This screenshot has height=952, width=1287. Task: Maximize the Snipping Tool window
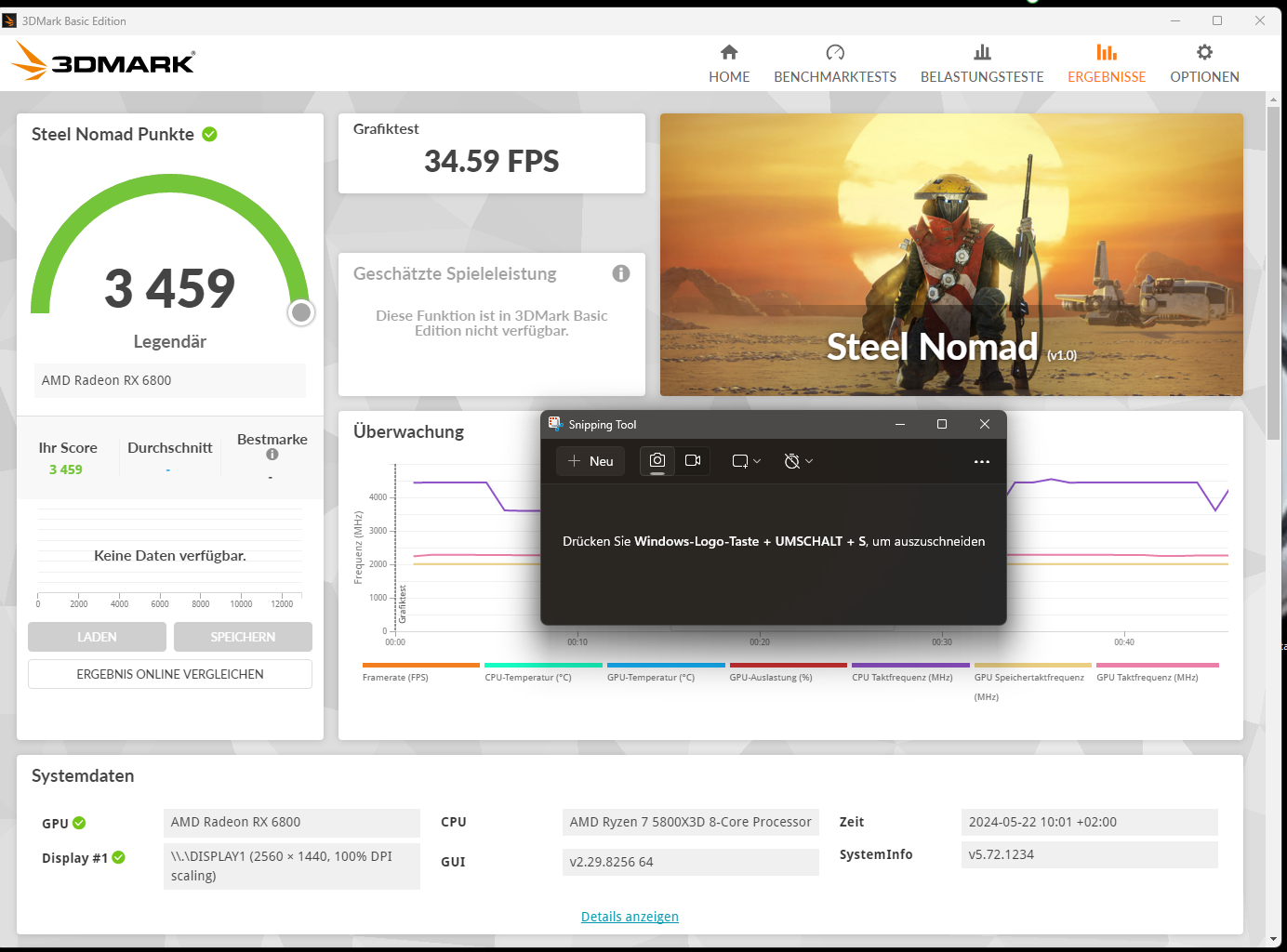coord(942,424)
